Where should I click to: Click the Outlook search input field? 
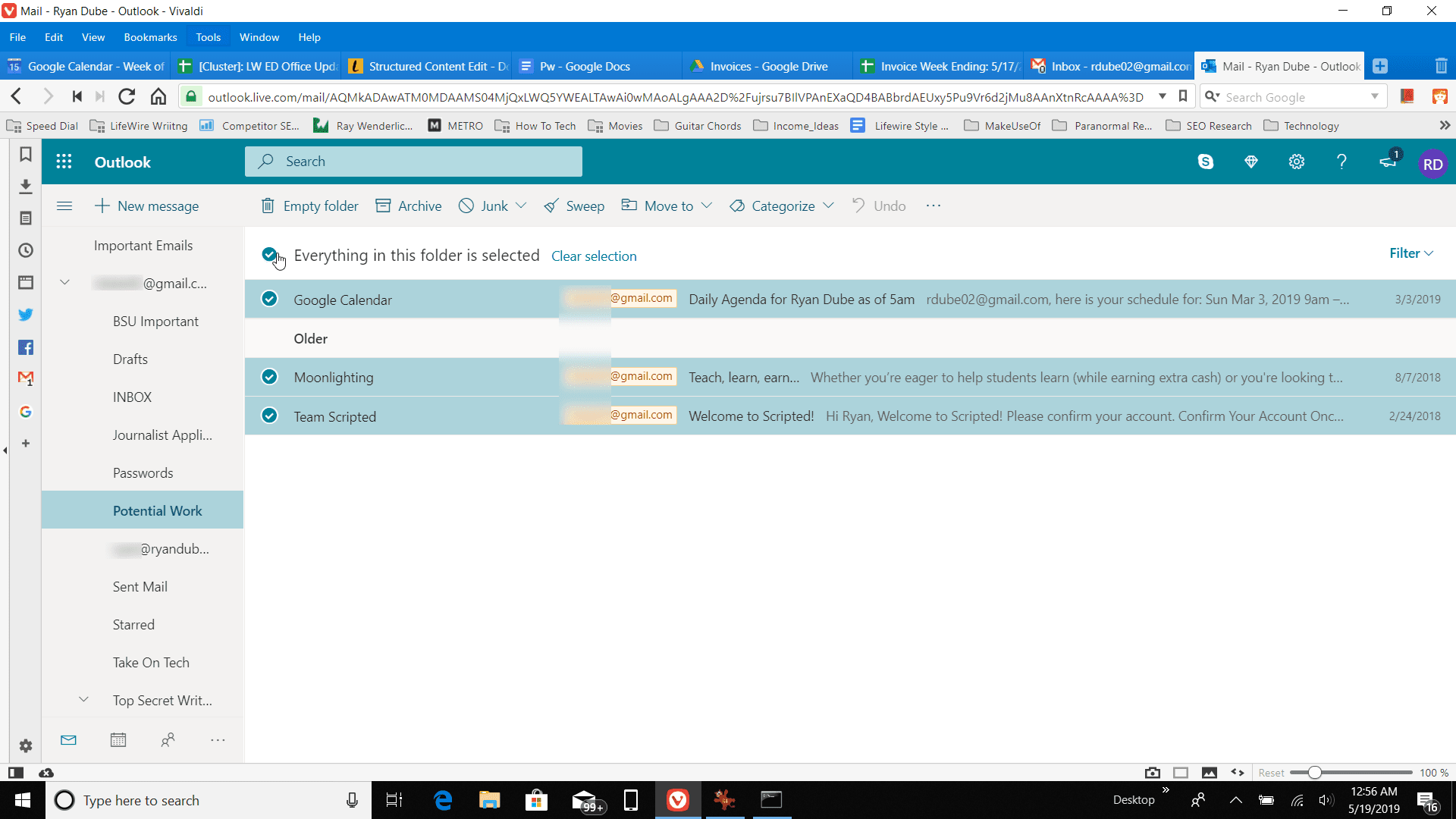(x=415, y=162)
